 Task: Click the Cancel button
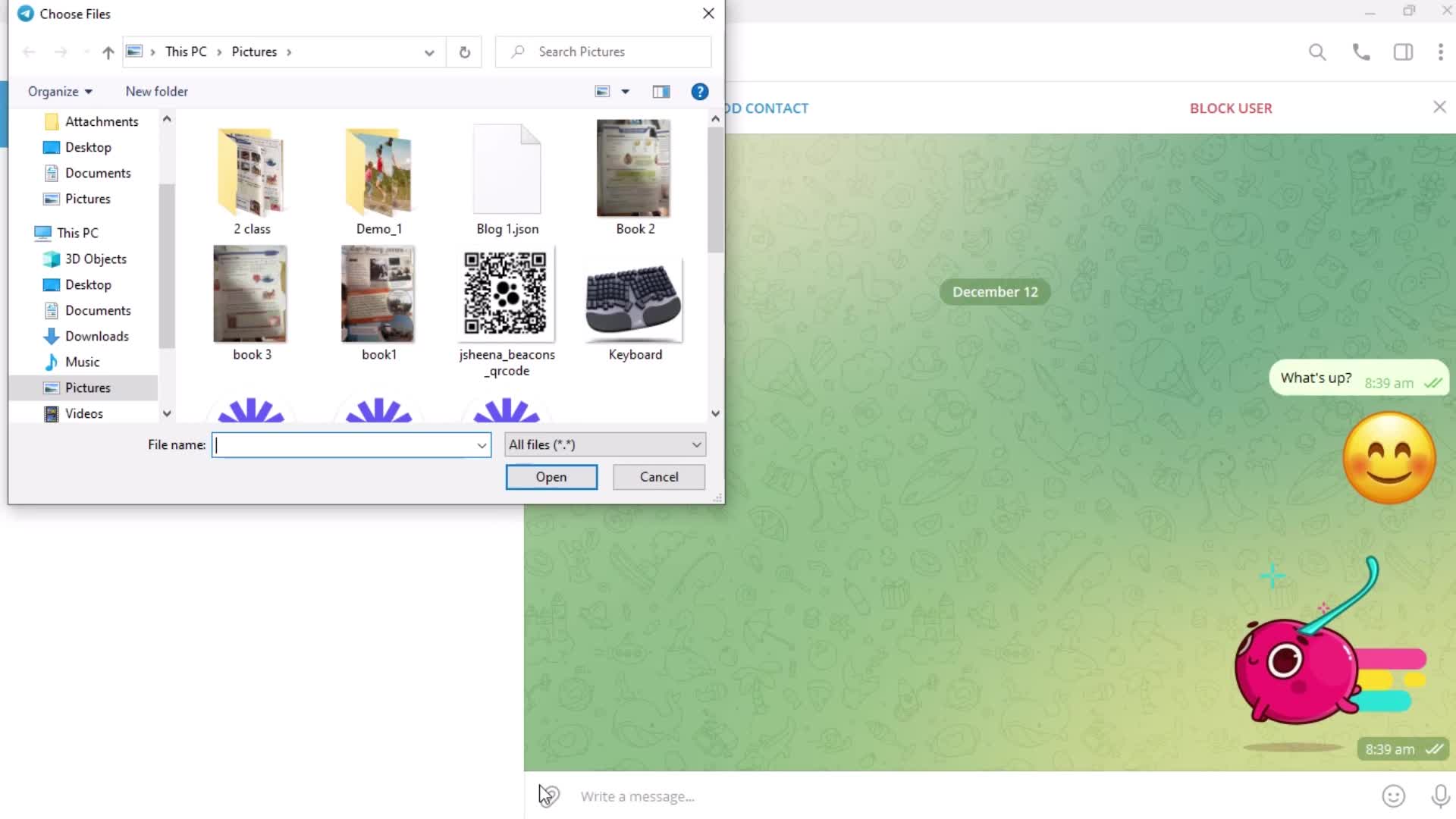point(659,477)
